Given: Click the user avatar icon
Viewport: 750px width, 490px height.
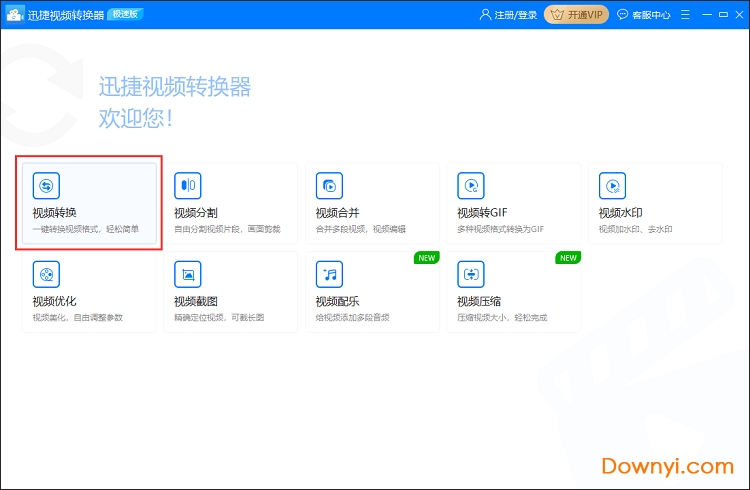Looking at the screenshot, I should click(x=485, y=15).
